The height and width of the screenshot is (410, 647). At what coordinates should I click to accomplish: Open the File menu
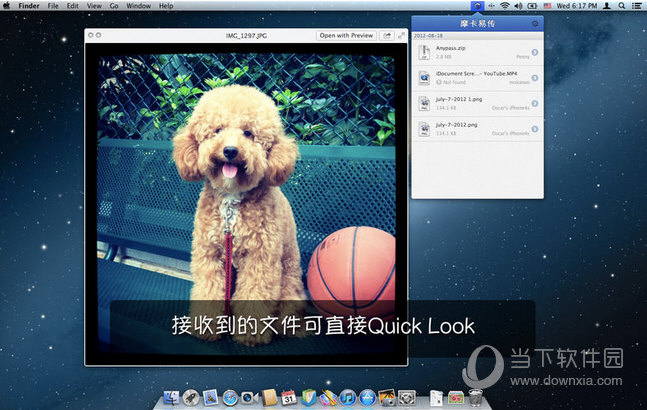(x=53, y=6)
